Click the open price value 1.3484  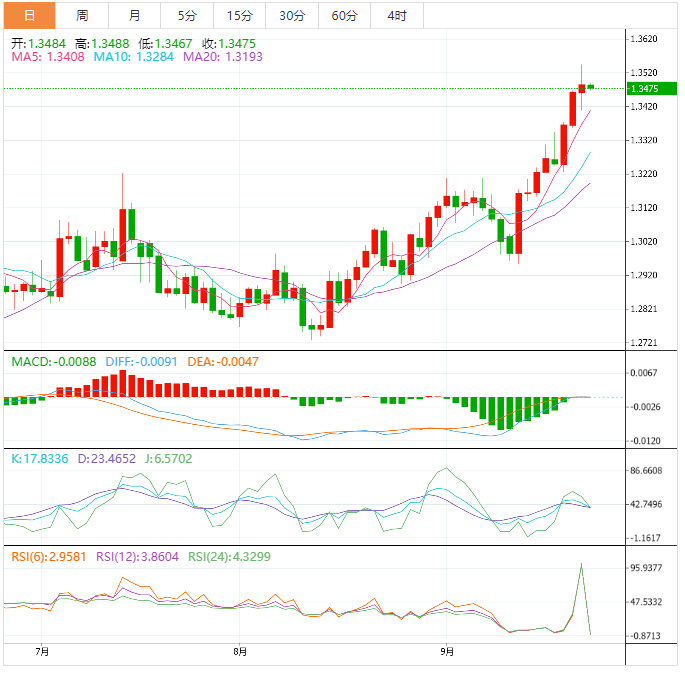tap(47, 44)
